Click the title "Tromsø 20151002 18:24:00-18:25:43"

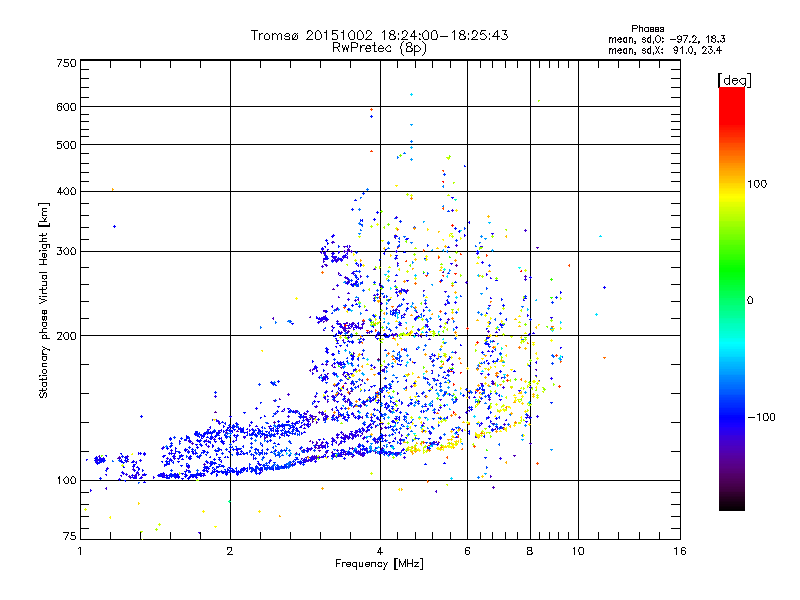pos(379,35)
